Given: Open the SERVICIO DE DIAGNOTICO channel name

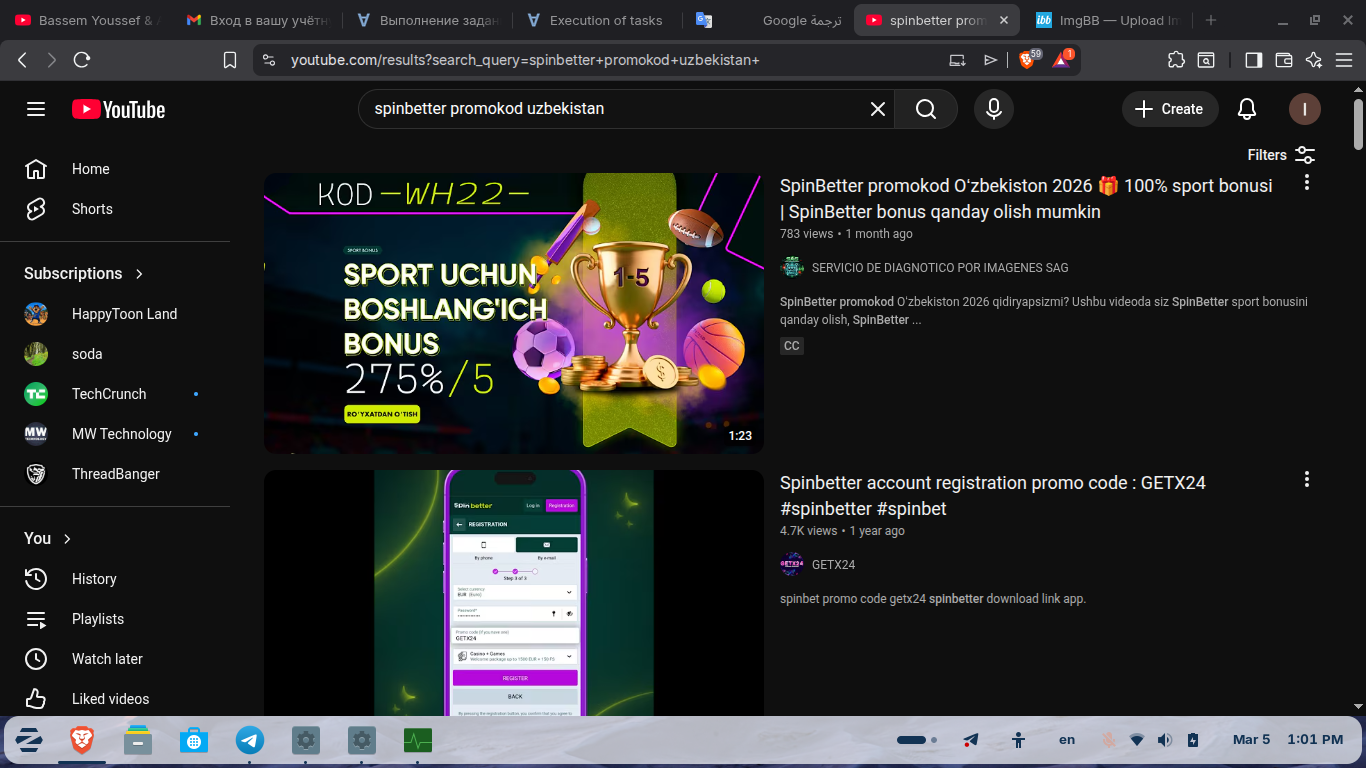Looking at the screenshot, I should [940, 267].
